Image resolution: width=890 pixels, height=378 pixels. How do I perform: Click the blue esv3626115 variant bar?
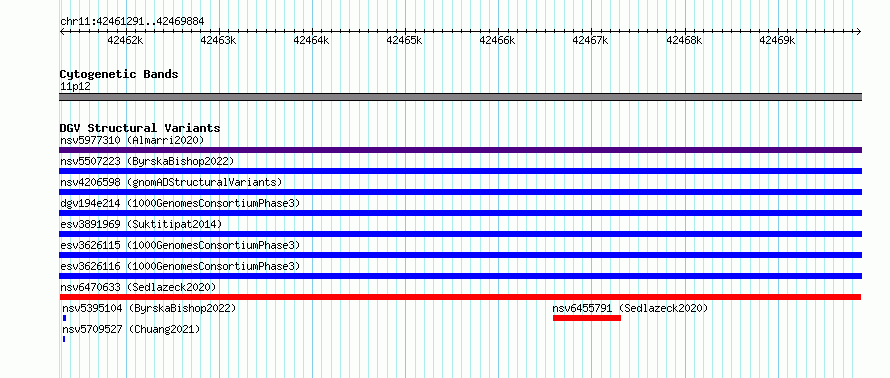tap(460, 255)
